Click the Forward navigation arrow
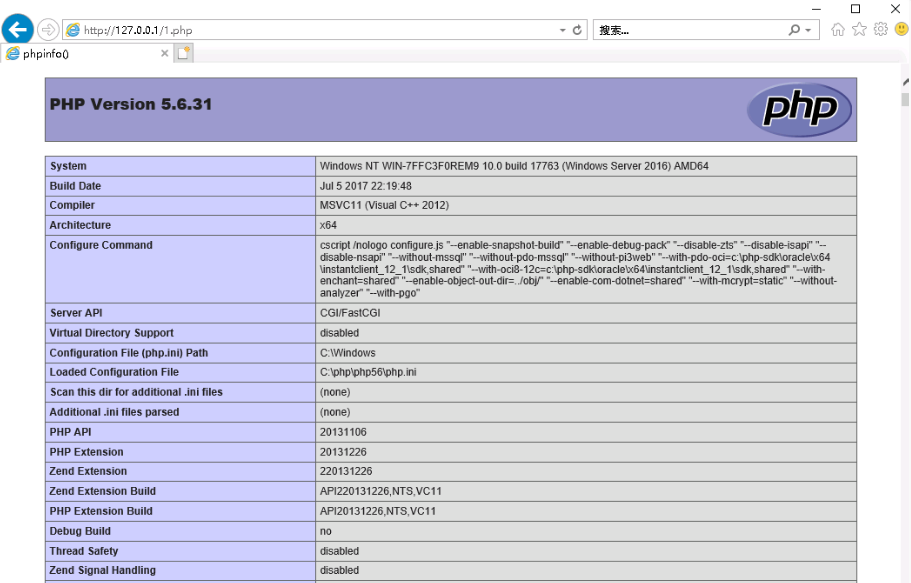 point(47,29)
